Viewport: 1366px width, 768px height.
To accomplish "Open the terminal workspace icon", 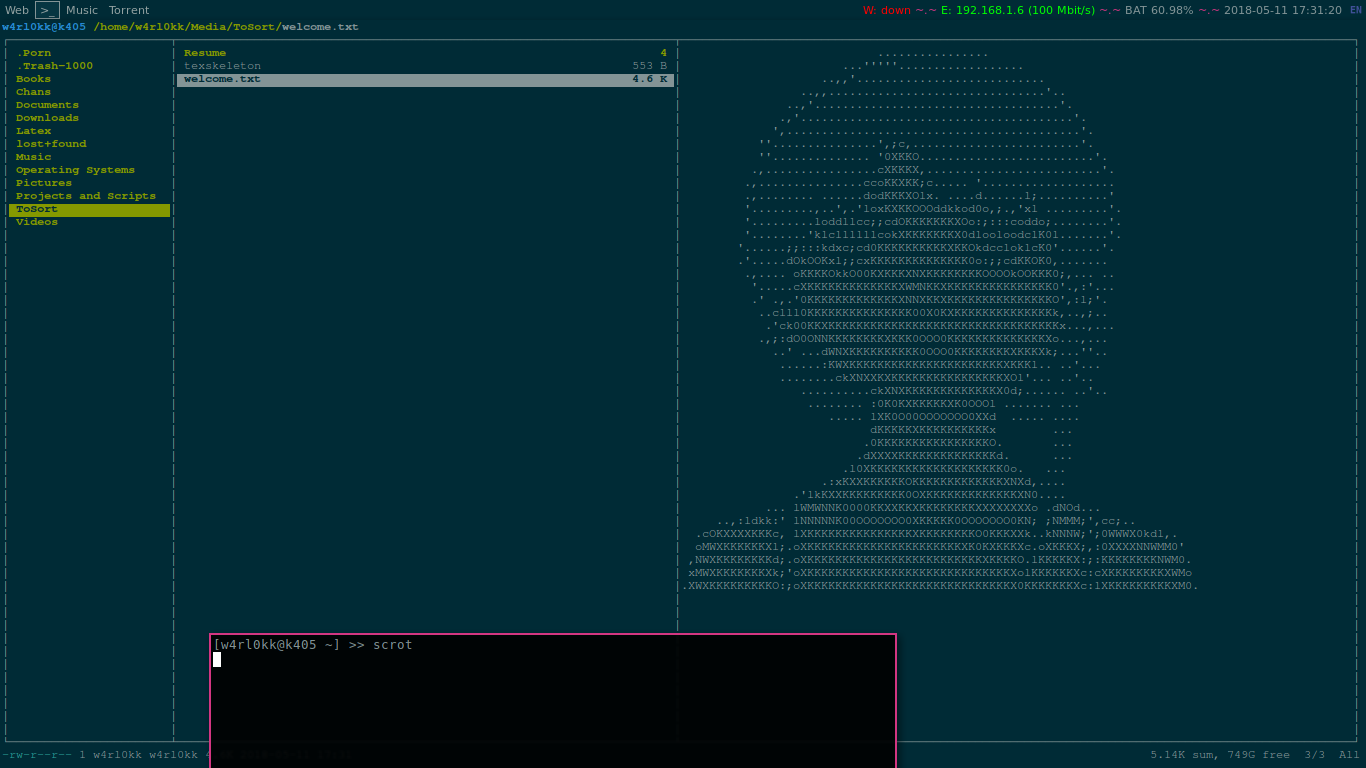I will tap(47, 10).
